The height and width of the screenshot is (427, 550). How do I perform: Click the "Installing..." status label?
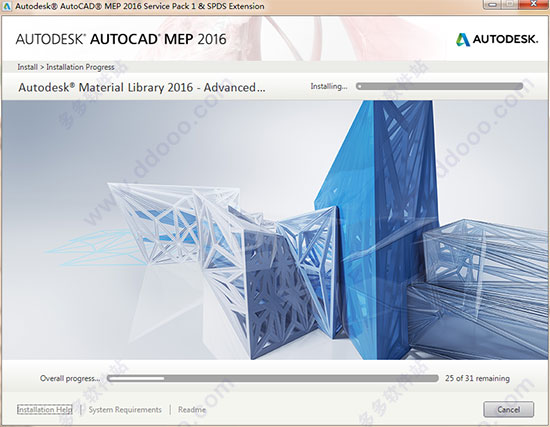(329, 86)
